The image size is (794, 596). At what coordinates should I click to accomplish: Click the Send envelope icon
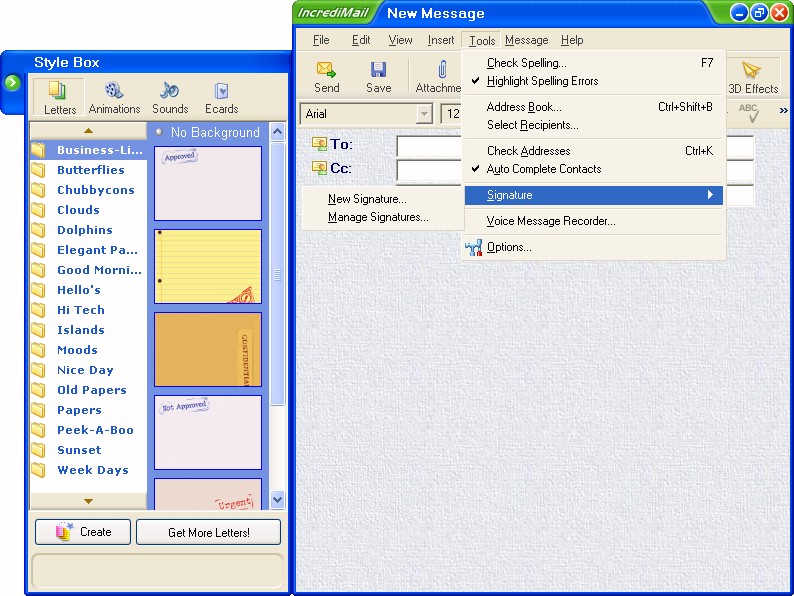tap(326, 70)
